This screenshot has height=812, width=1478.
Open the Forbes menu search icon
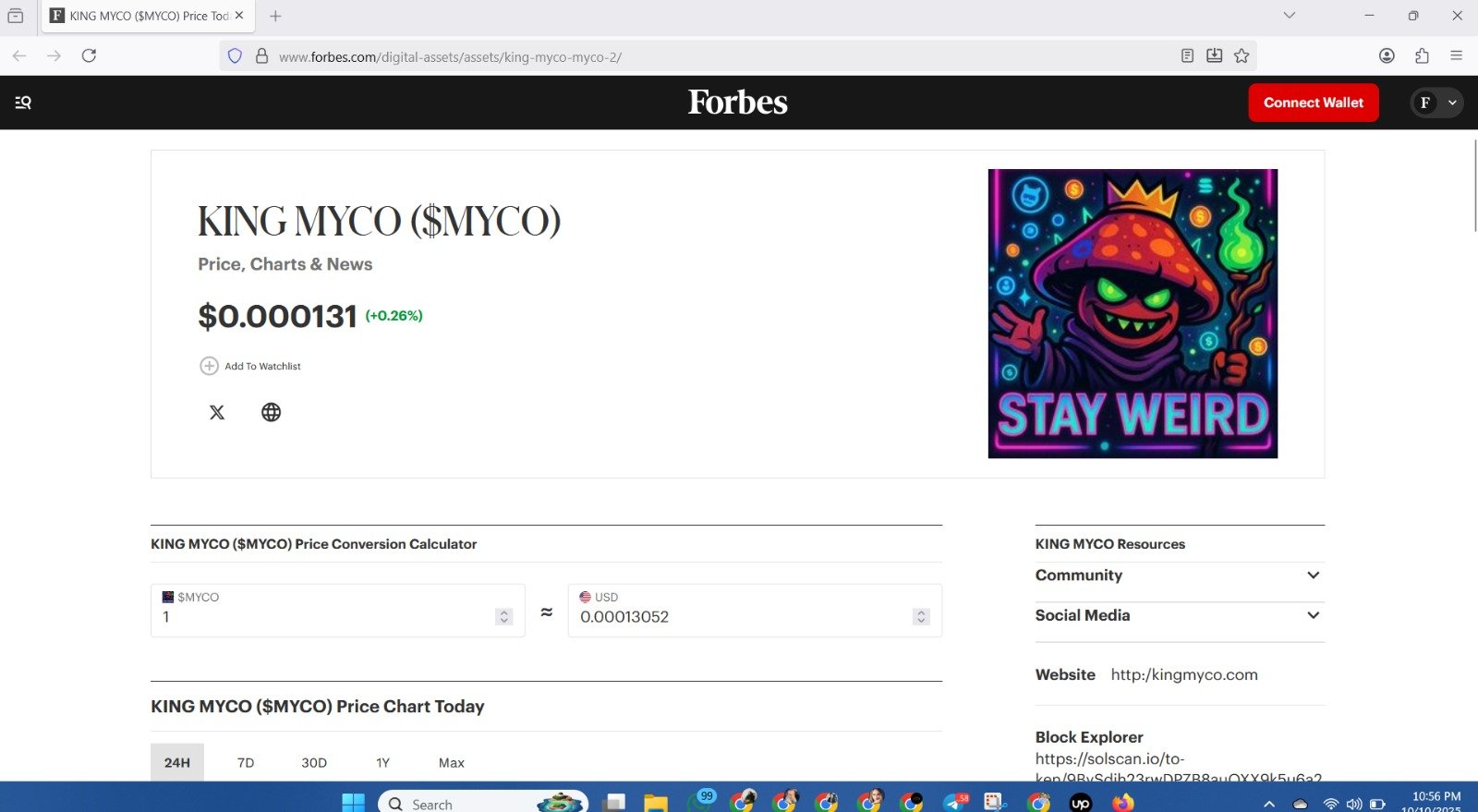23,103
